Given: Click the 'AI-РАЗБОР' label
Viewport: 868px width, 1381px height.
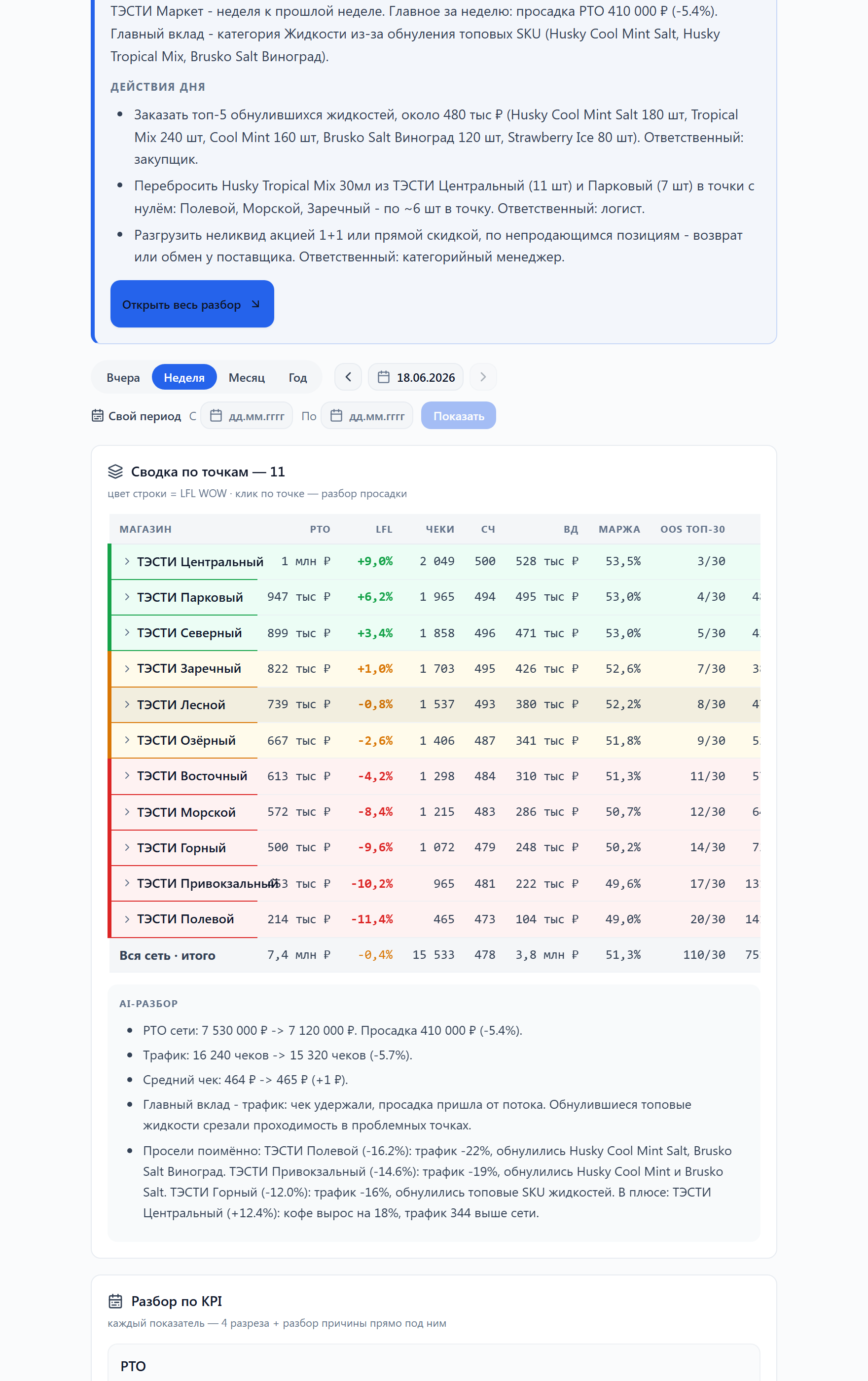Looking at the screenshot, I should (148, 1004).
